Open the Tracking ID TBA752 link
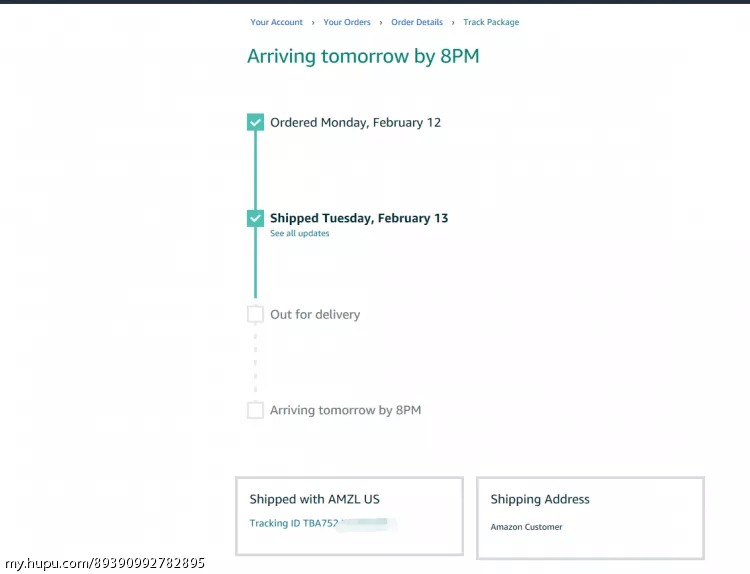 click(x=295, y=523)
